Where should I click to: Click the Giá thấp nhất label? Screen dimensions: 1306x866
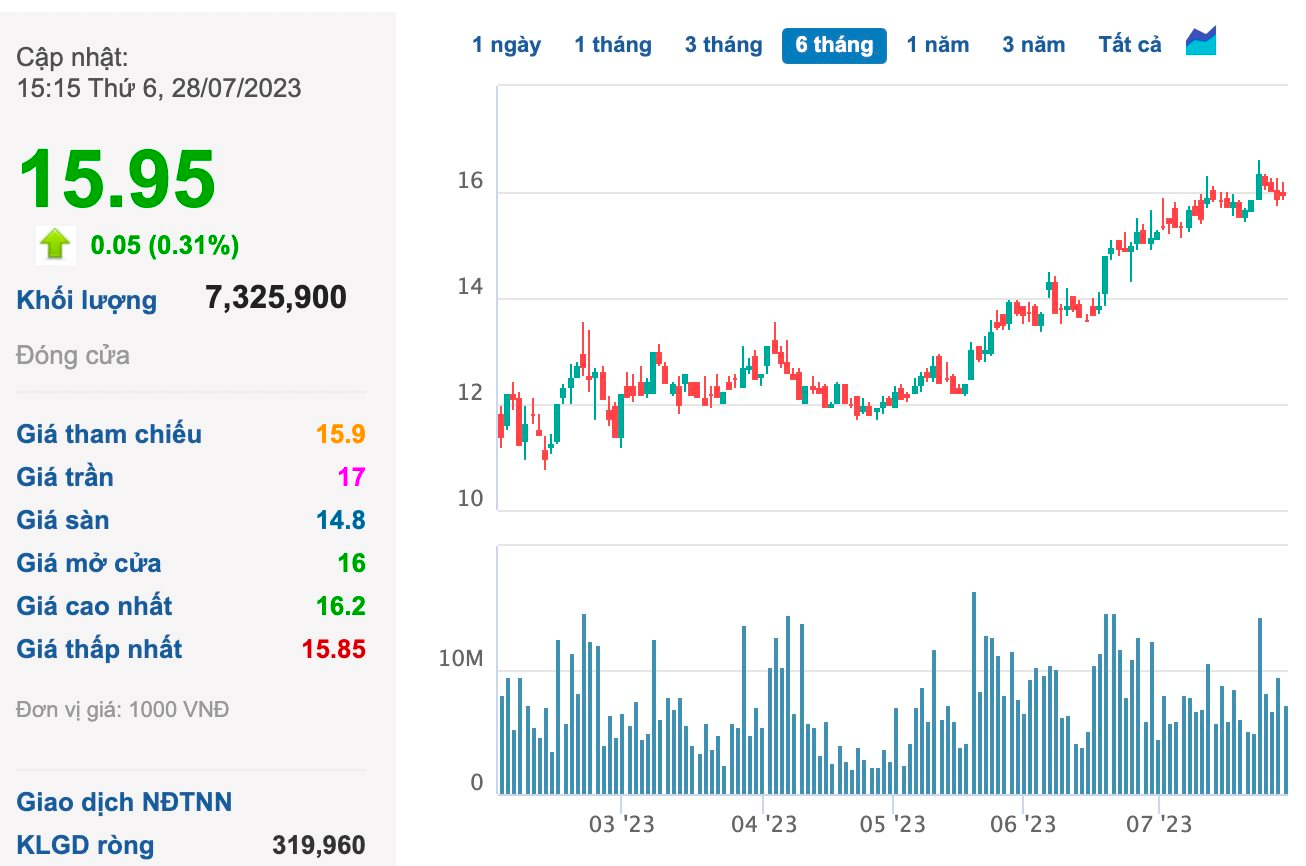[99, 649]
